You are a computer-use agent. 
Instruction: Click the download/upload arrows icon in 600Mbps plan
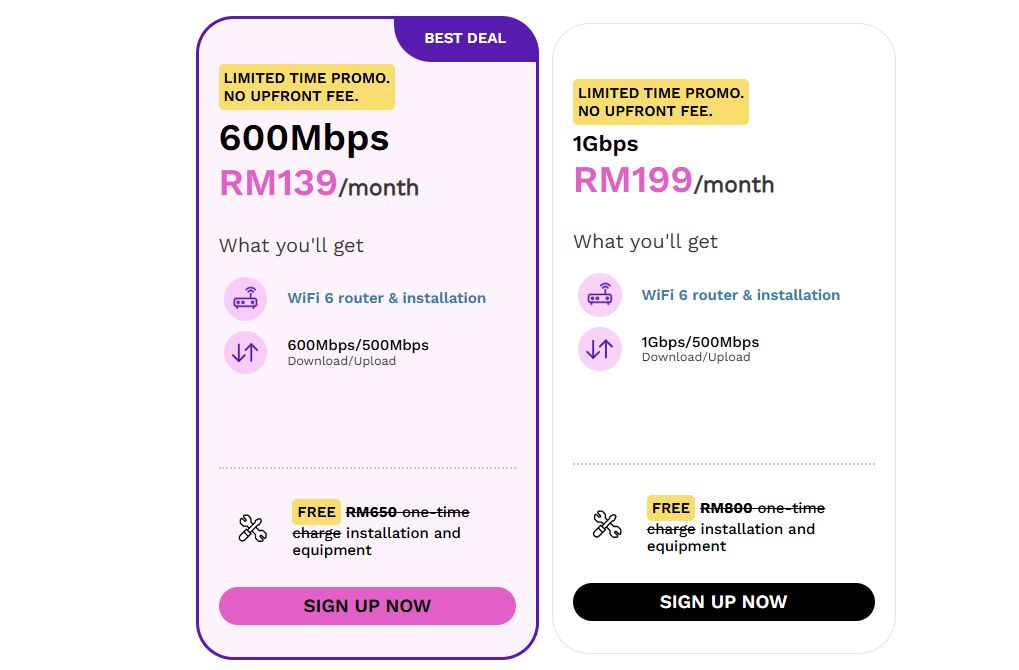pyautogui.click(x=245, y=352)
